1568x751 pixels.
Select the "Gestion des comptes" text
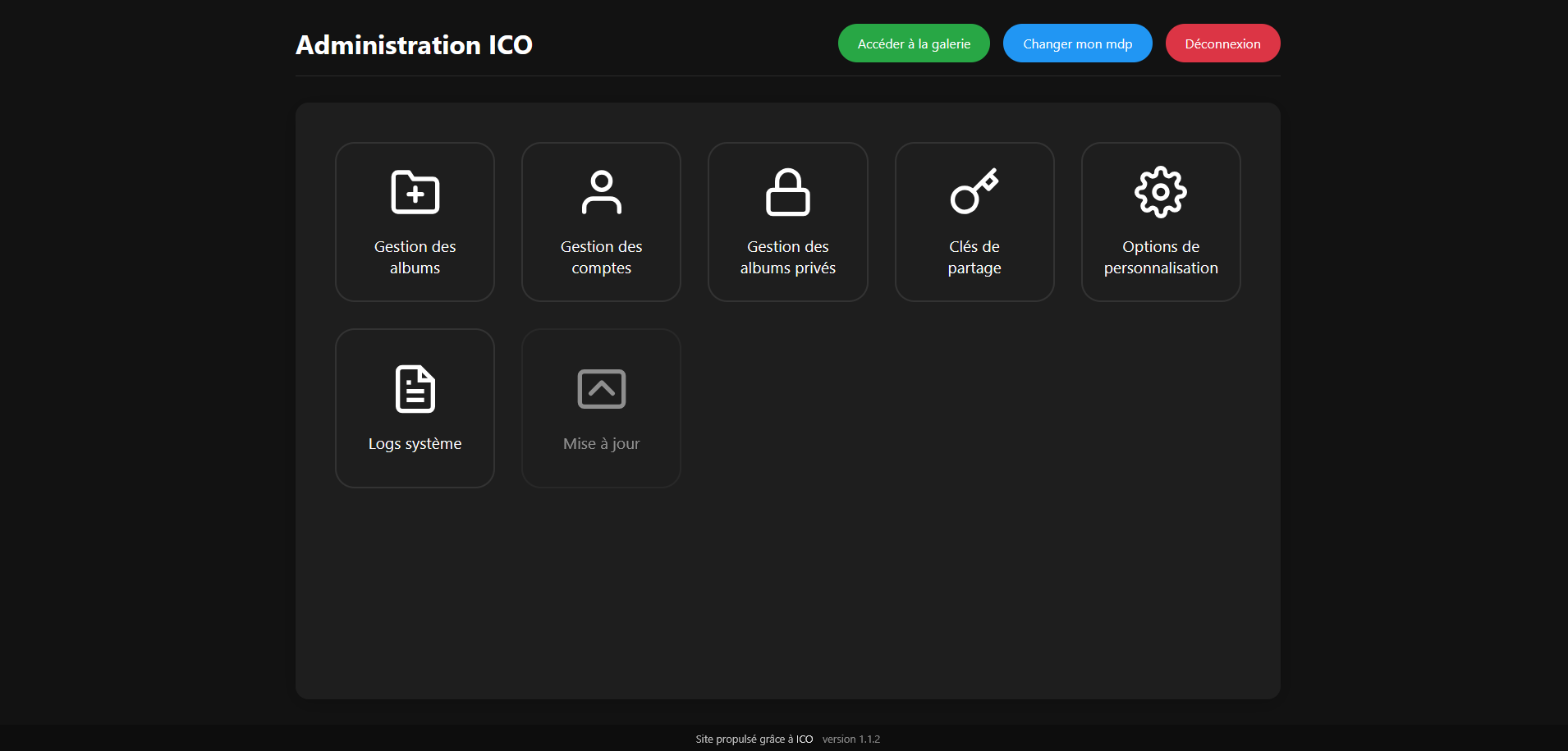click(601, 258)
